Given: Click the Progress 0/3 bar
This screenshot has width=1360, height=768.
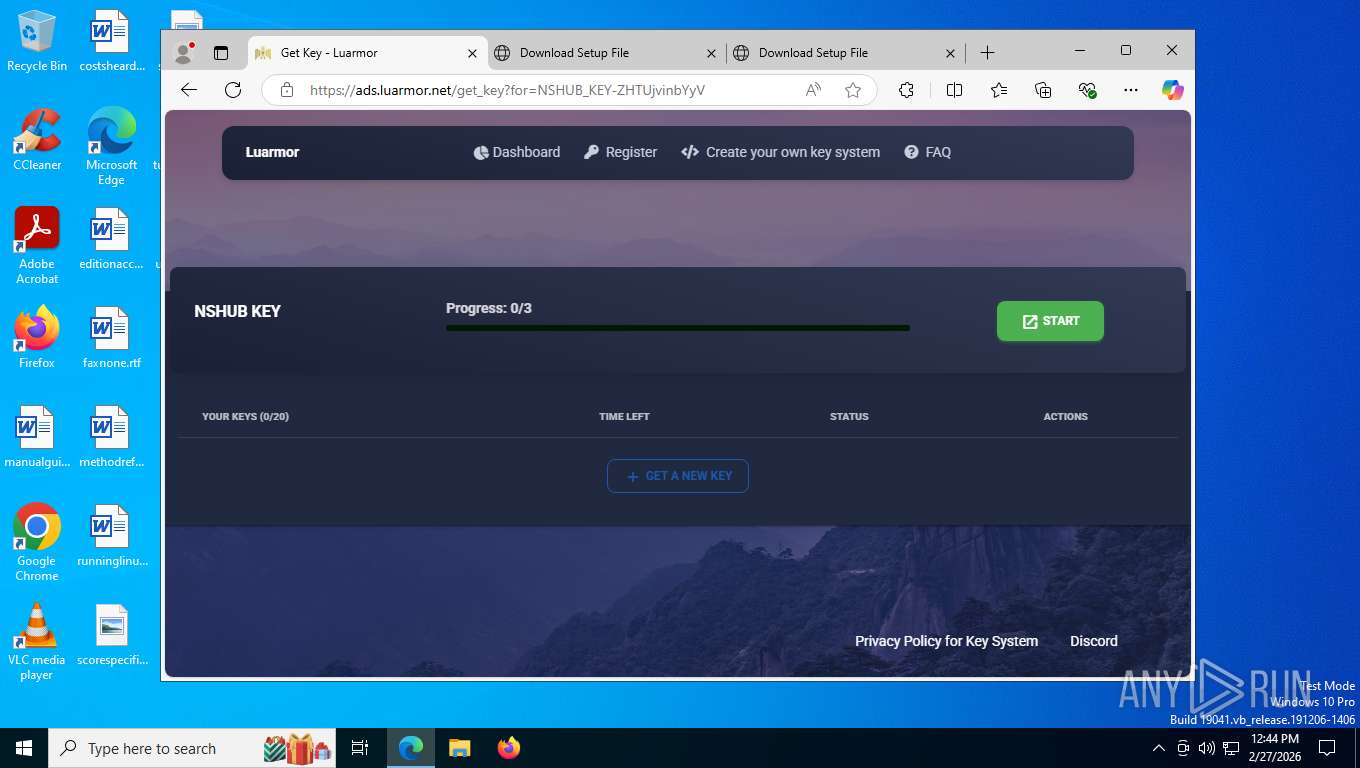Looking at the screenshot, I should [x=678, y=328].
